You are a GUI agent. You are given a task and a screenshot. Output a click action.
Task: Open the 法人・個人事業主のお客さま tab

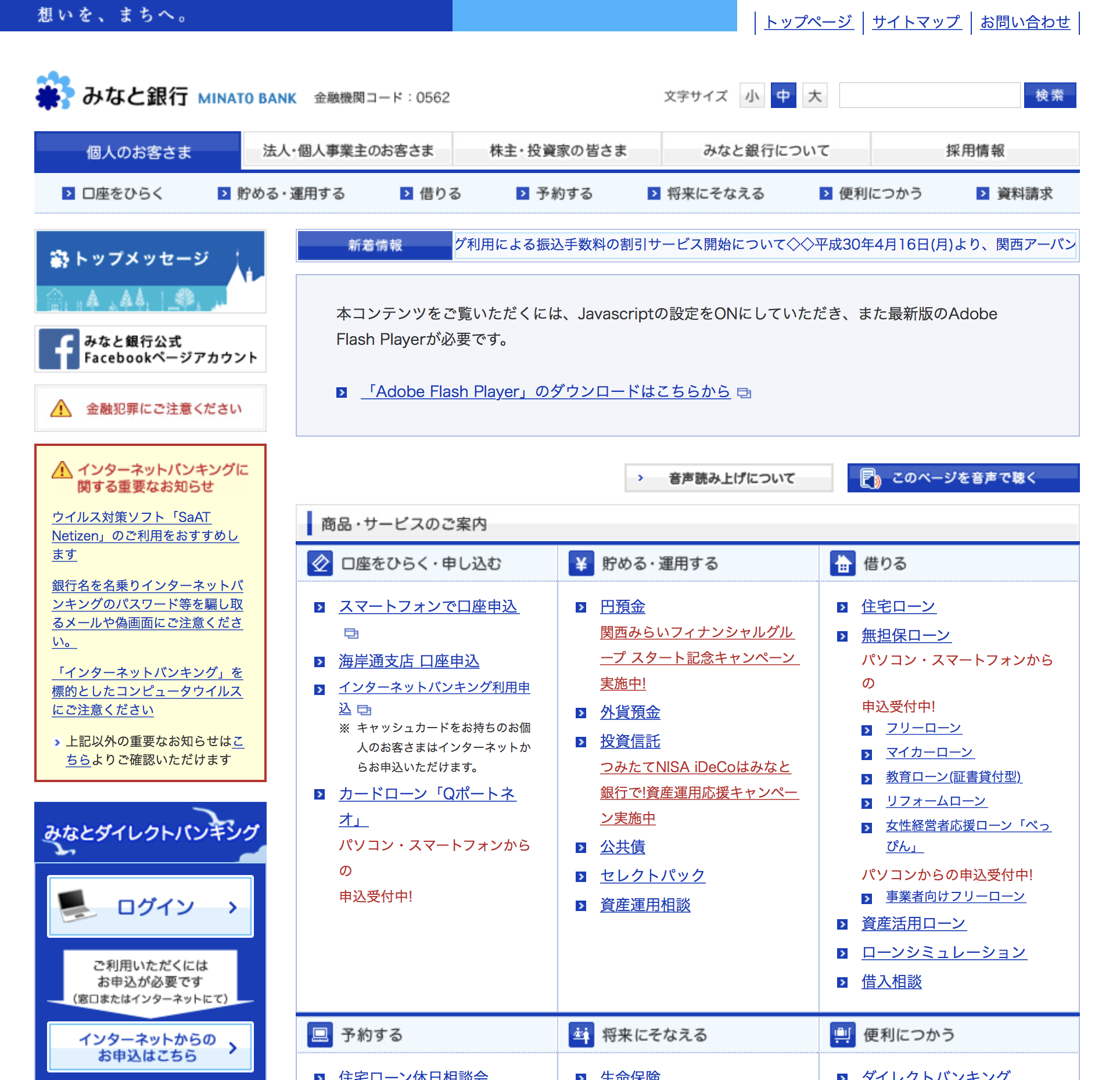coord(348,150)
